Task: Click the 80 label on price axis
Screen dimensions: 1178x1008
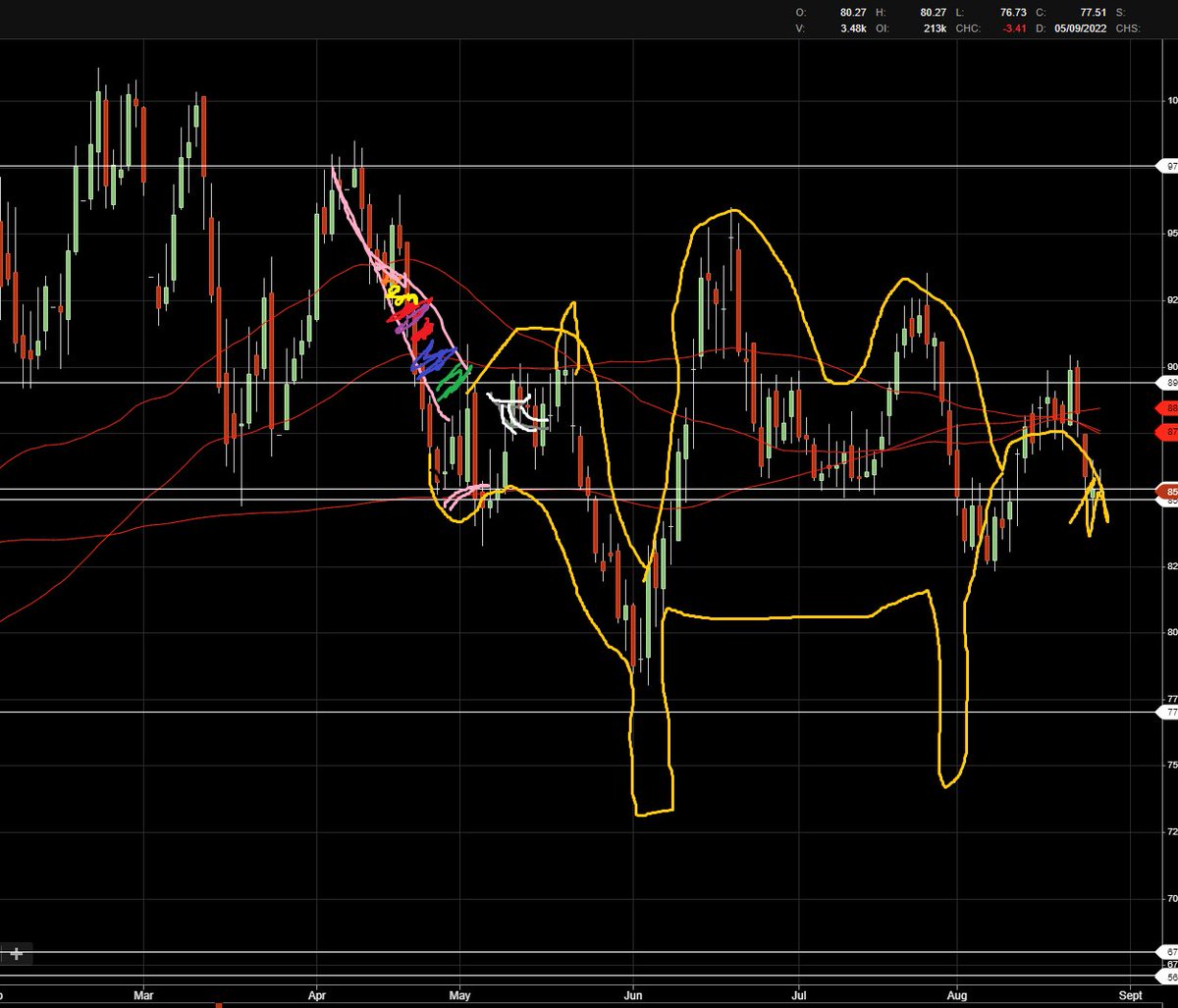Action: [1171, 632]
